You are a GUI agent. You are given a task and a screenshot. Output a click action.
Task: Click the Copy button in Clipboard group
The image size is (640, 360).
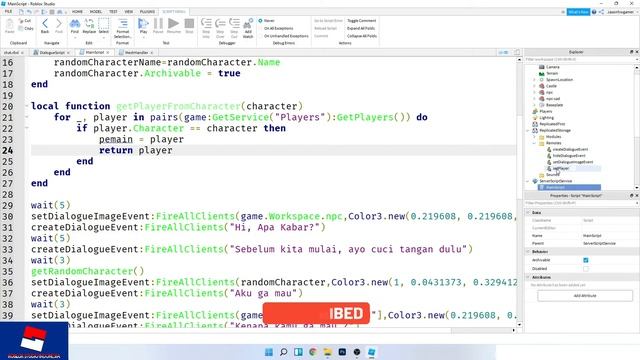coord(26,29)
